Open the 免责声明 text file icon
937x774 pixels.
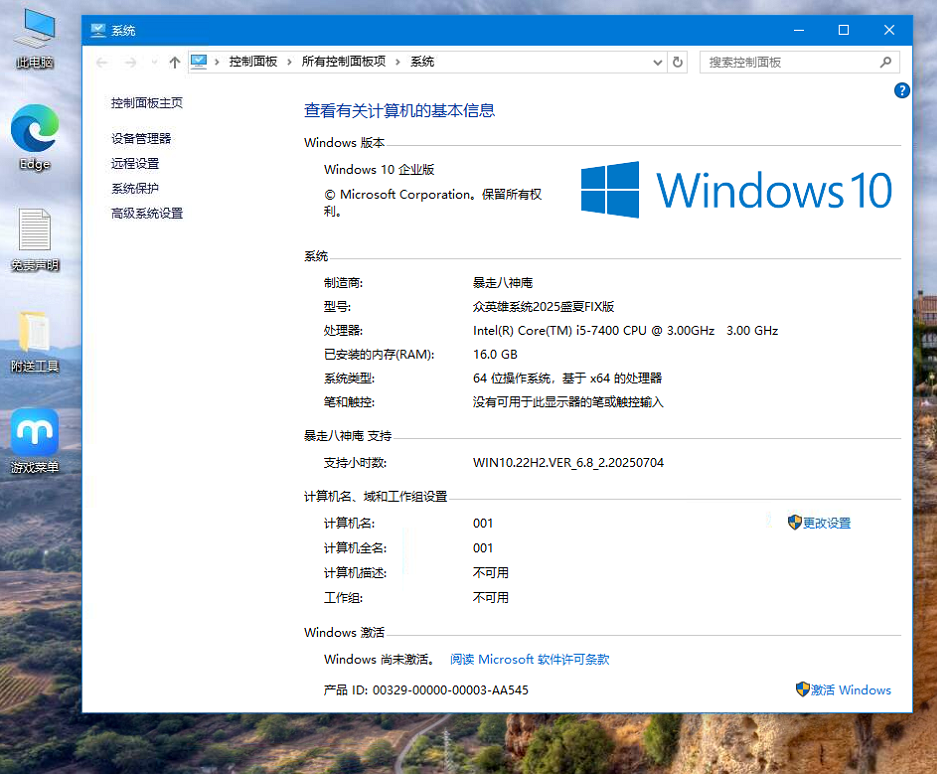(x=35, y=239)
